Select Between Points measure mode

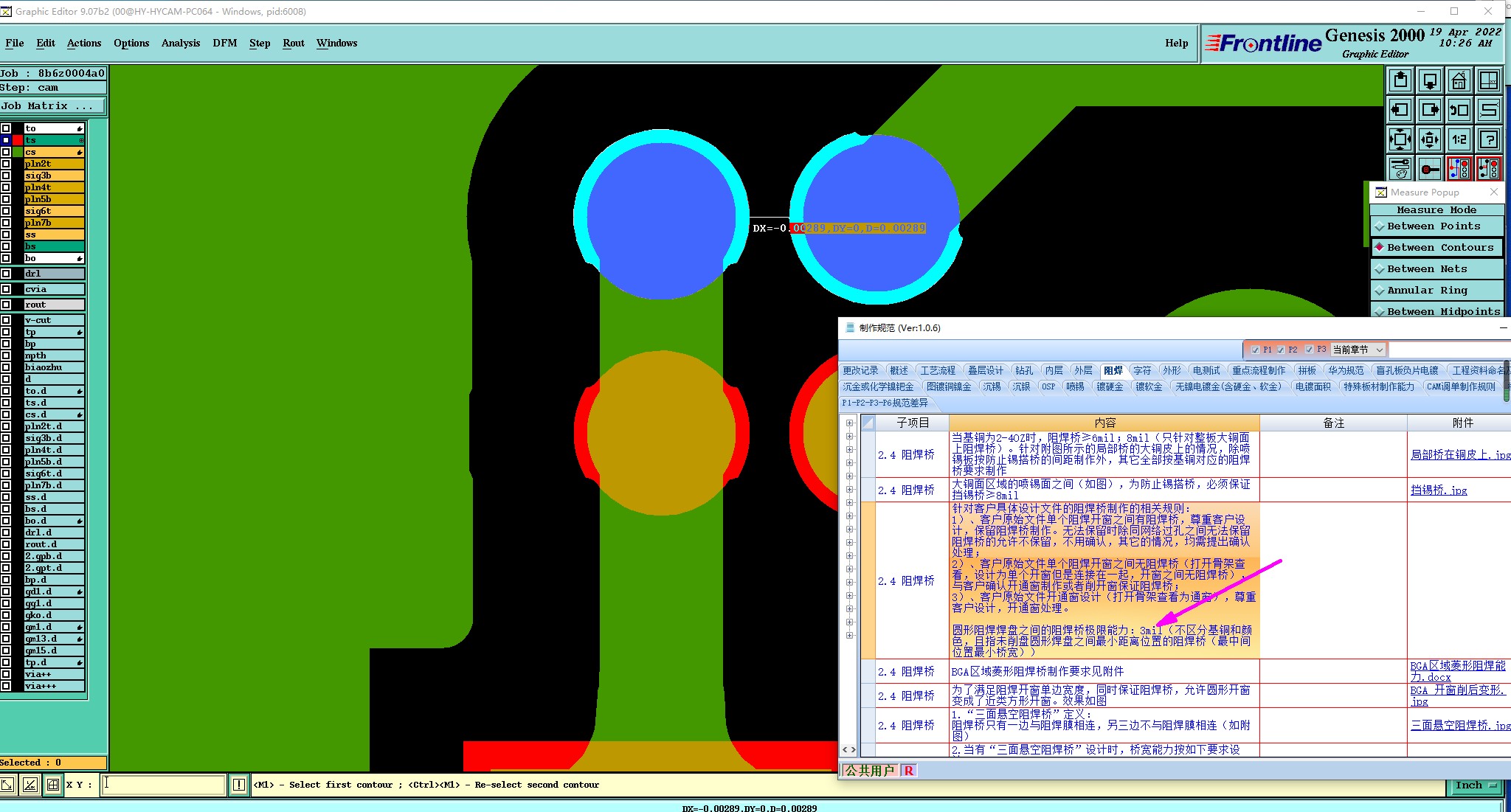(1433, 226)
